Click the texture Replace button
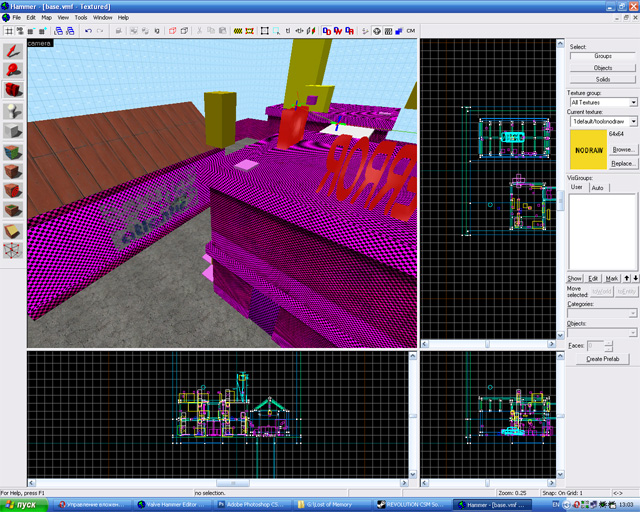640x512 pixels. [x=623, y=163]
